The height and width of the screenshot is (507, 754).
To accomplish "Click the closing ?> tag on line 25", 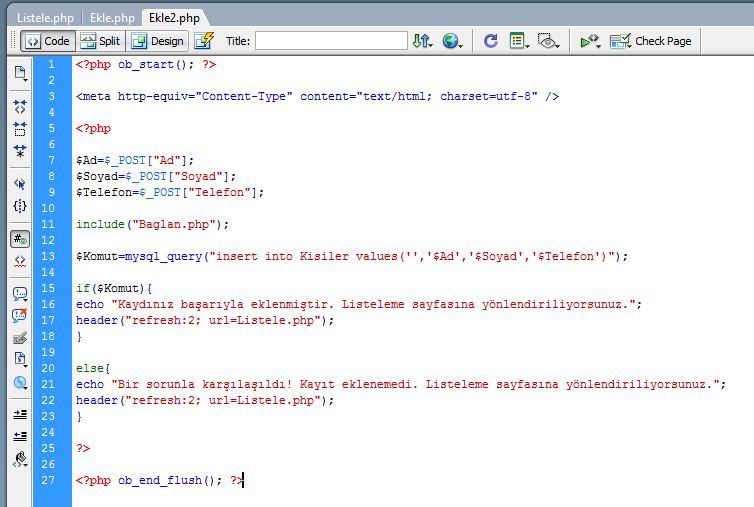I will click(x=83, y=448).
